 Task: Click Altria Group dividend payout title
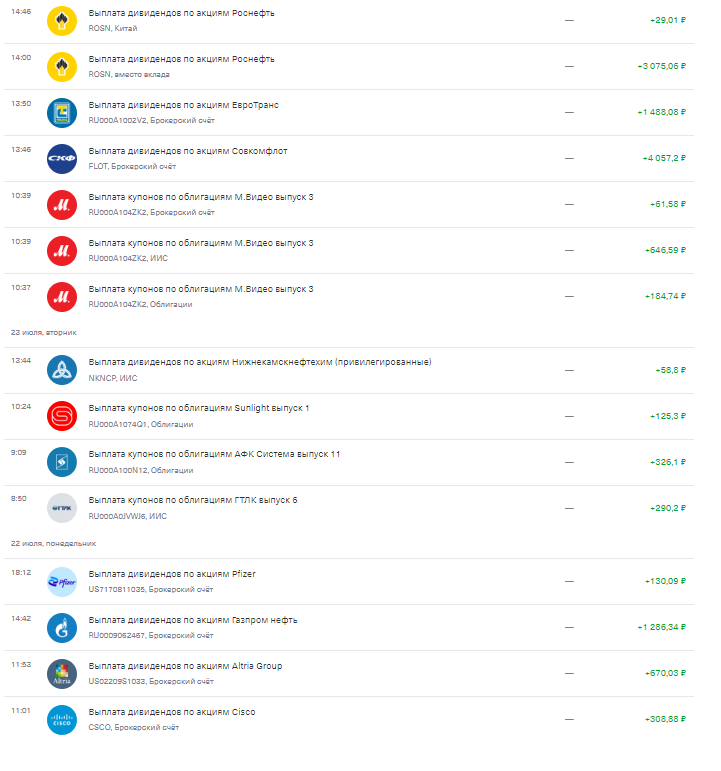pyautogui.click(x=185, y=666)
